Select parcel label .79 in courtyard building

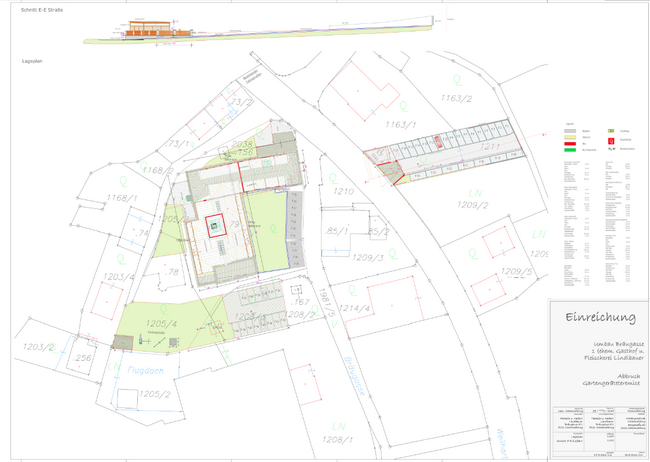234,224
